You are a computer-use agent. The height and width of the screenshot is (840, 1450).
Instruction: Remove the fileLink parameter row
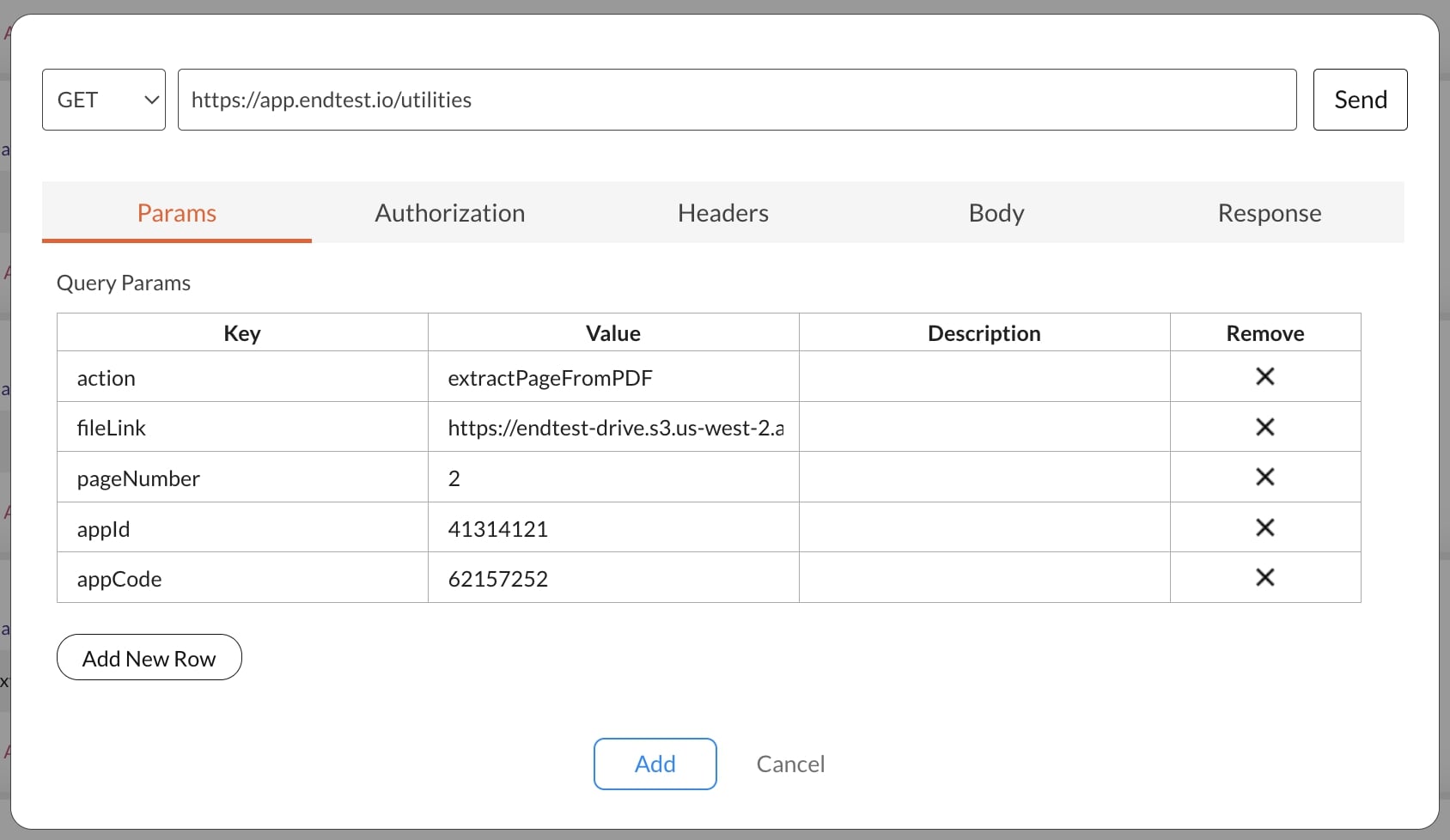pos(1265,427)
